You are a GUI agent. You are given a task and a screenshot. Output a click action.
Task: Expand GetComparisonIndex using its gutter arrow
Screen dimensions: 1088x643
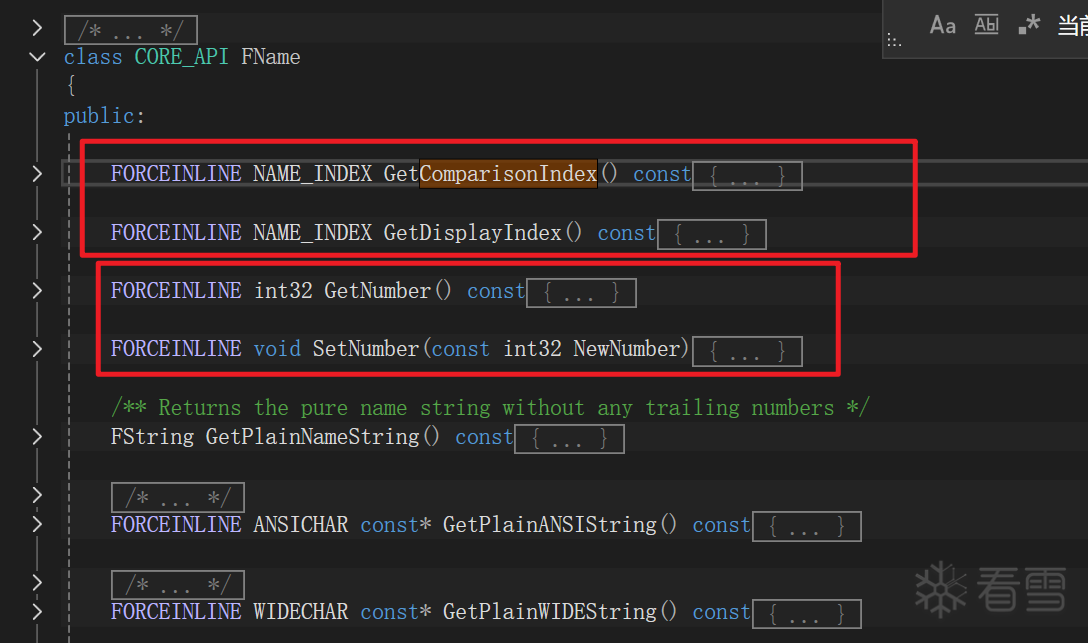click(37, 174)
